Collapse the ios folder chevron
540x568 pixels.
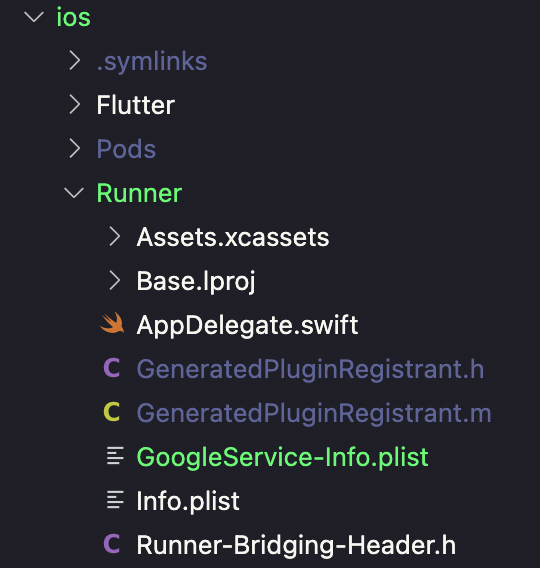click(x=34, y=17)
